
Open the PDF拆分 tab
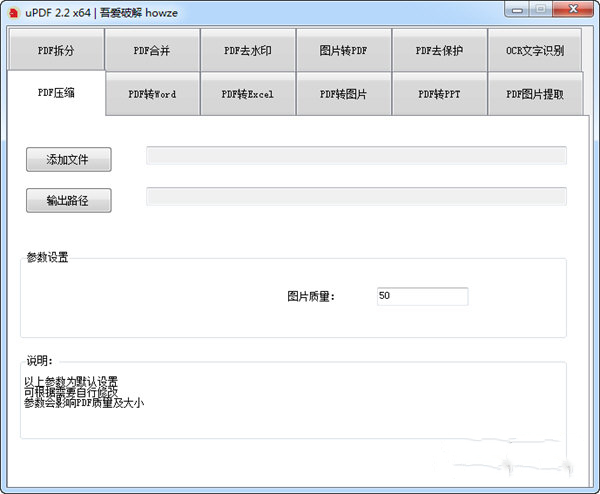click(56, 50)
